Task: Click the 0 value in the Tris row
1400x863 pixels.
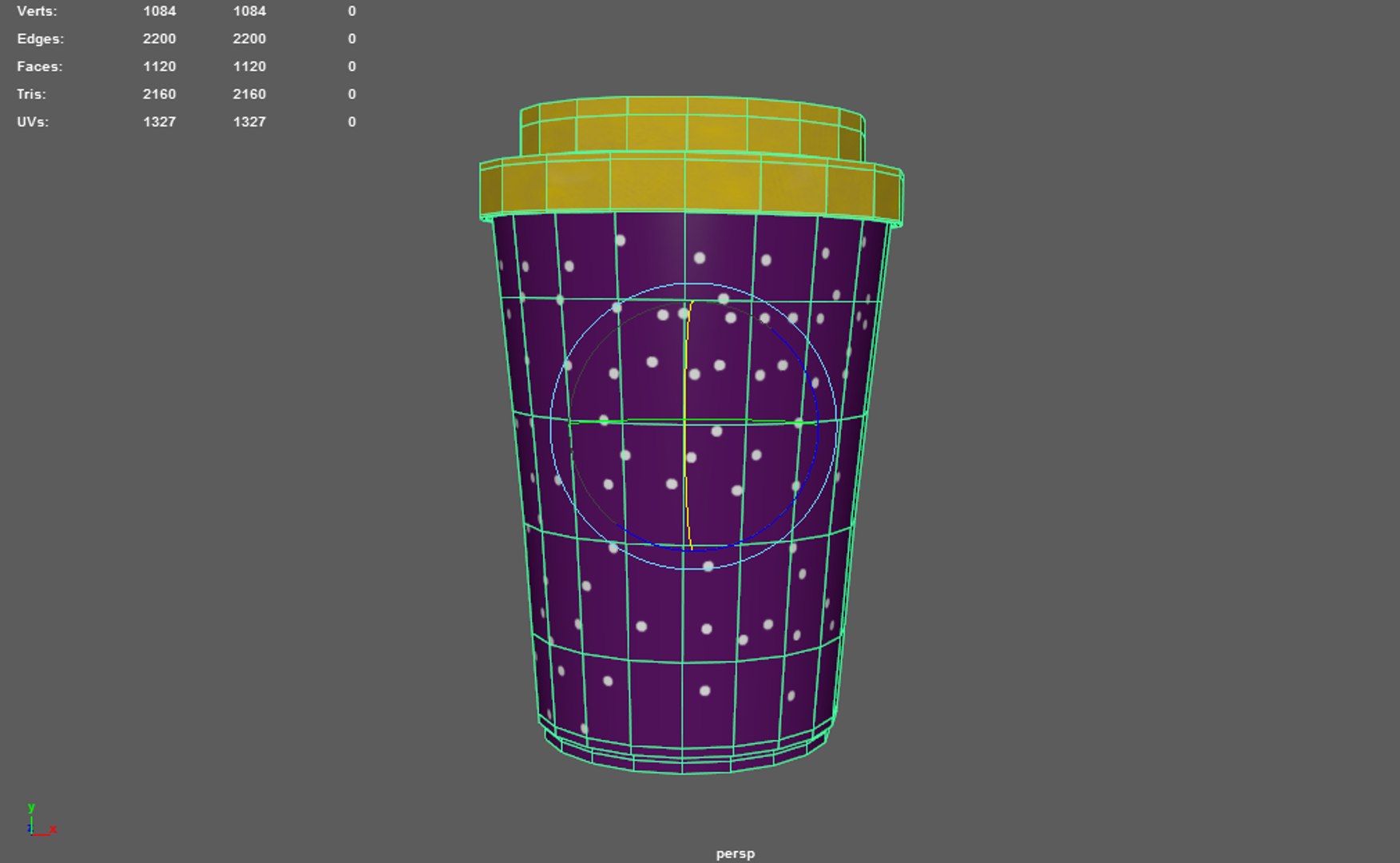Action: click(x=351, y=93)
